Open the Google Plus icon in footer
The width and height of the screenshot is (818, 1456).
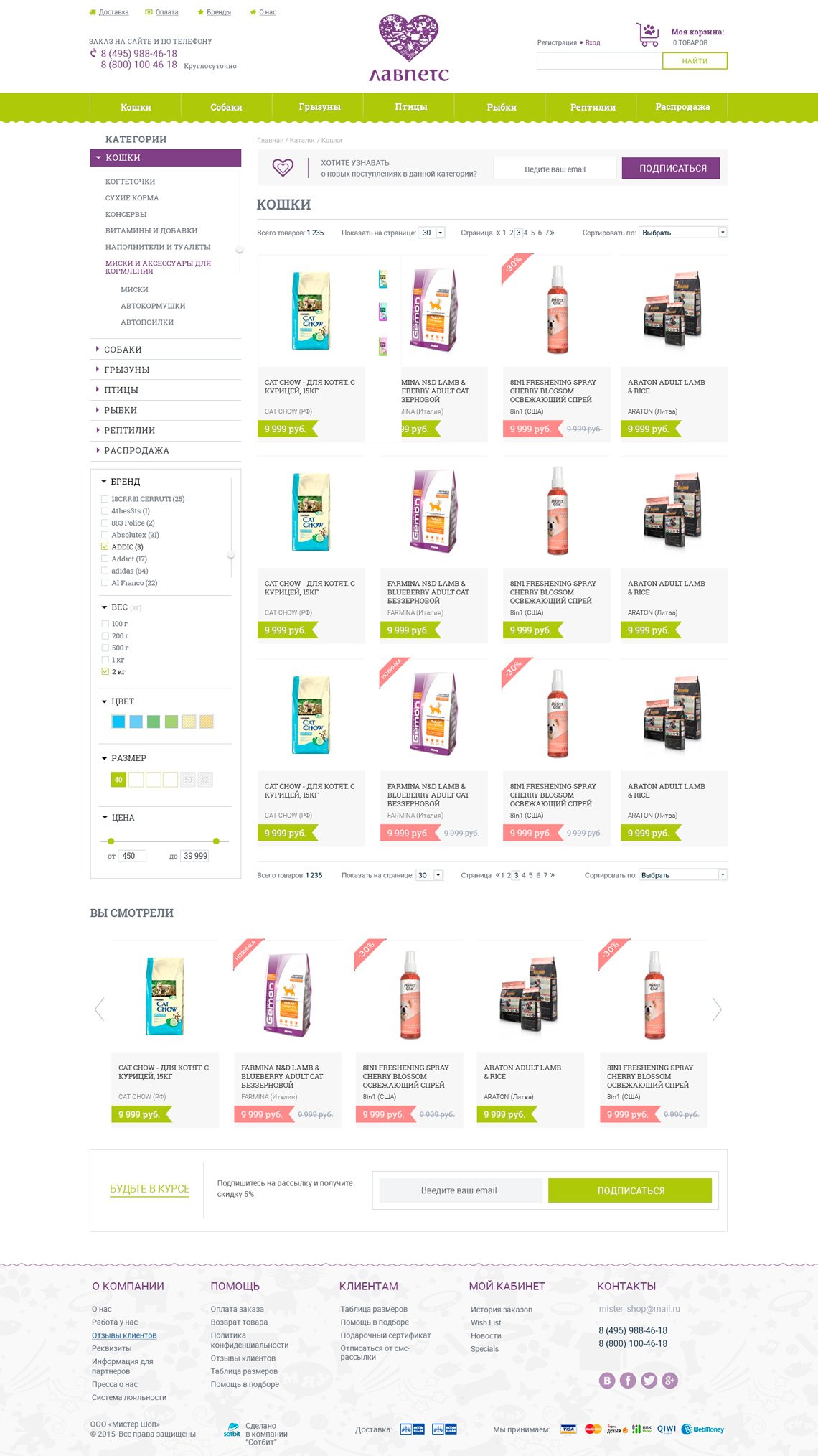coord(669,1380)
